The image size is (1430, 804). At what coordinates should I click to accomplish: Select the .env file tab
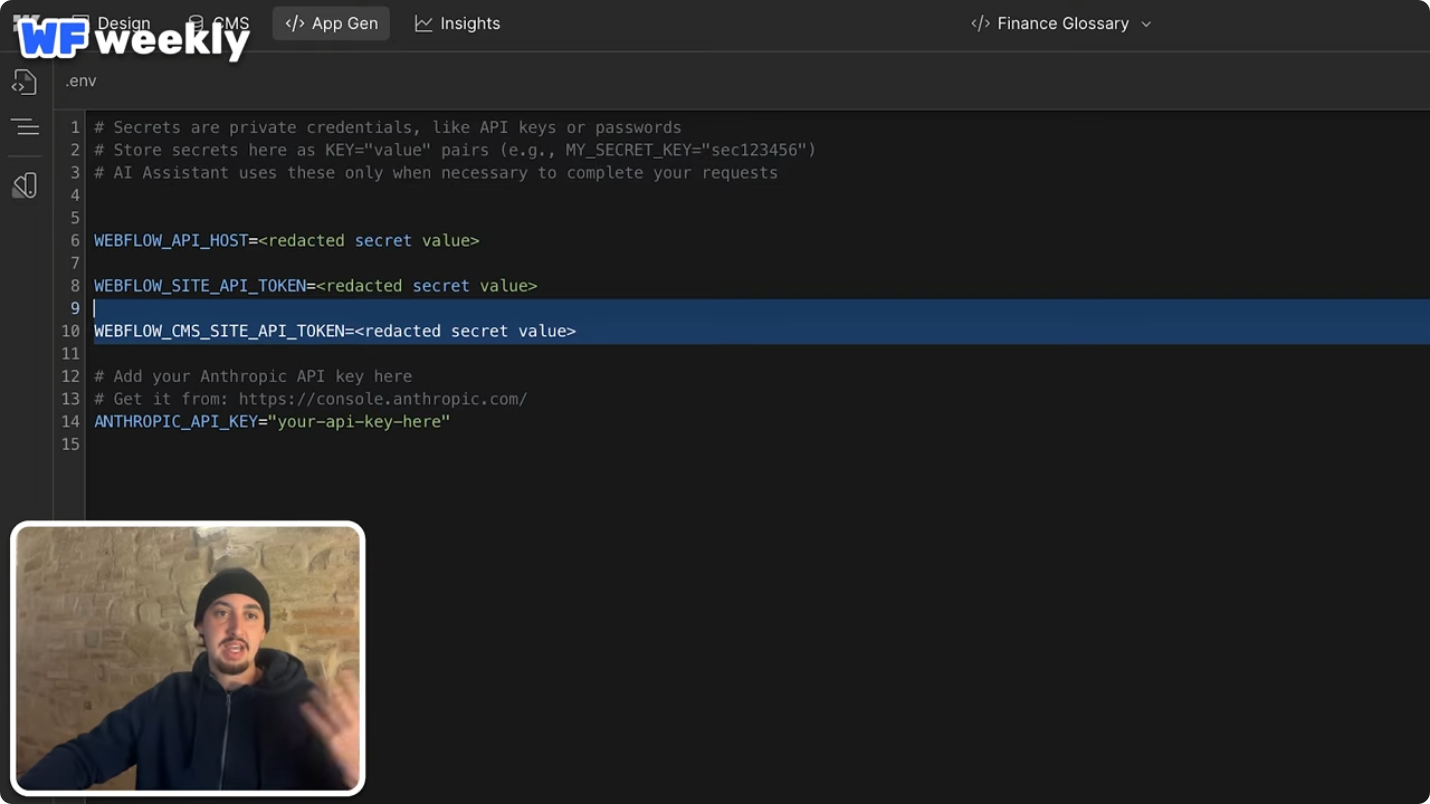pos(81,81)
